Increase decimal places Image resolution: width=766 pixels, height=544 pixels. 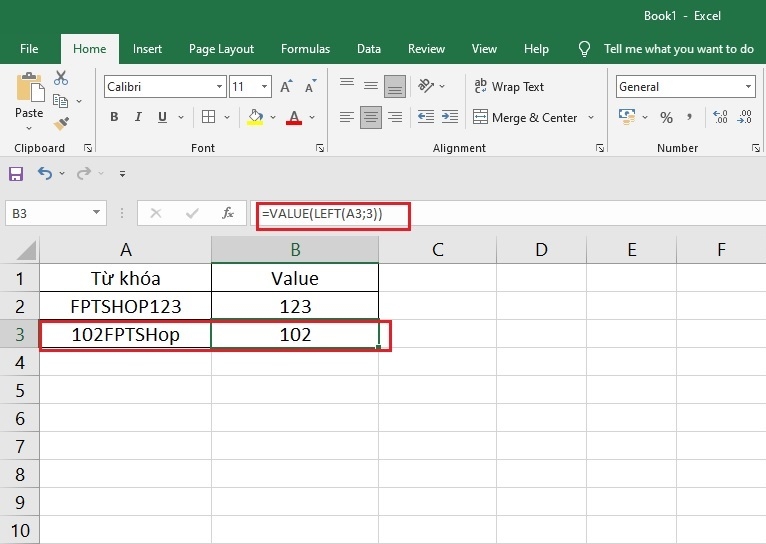(x=720, y=117)
